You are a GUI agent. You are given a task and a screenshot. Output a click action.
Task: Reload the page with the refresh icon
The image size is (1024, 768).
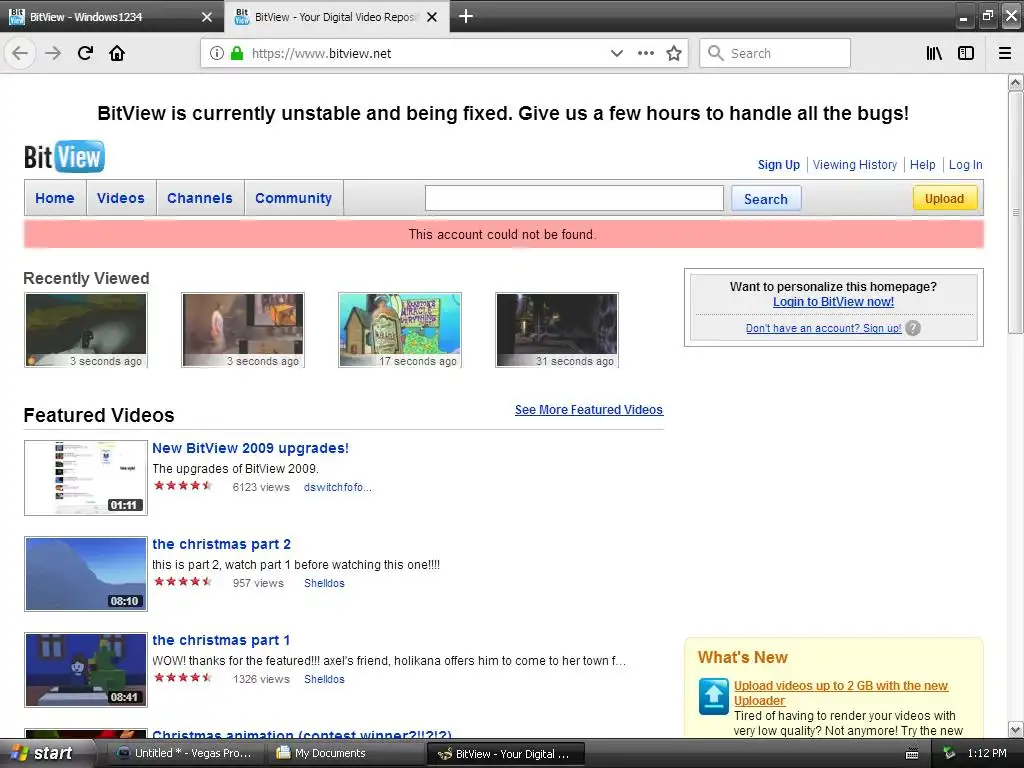click(x=85, y=53)
